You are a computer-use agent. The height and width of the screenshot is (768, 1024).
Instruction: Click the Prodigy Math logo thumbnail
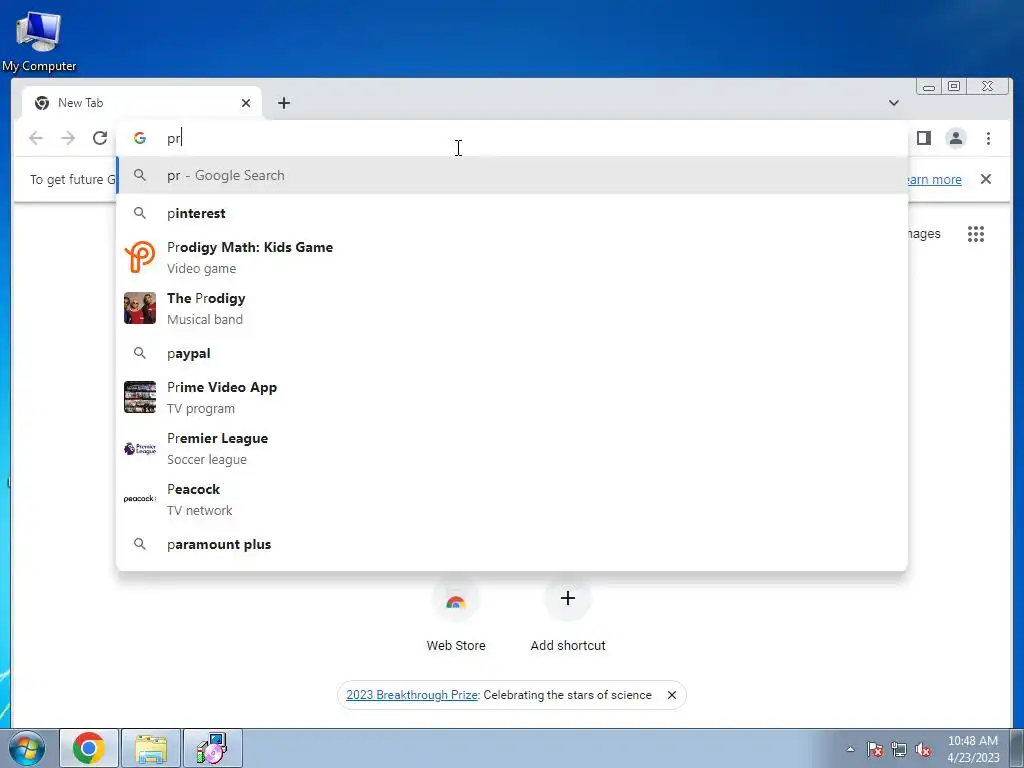(x=140, y=257)
